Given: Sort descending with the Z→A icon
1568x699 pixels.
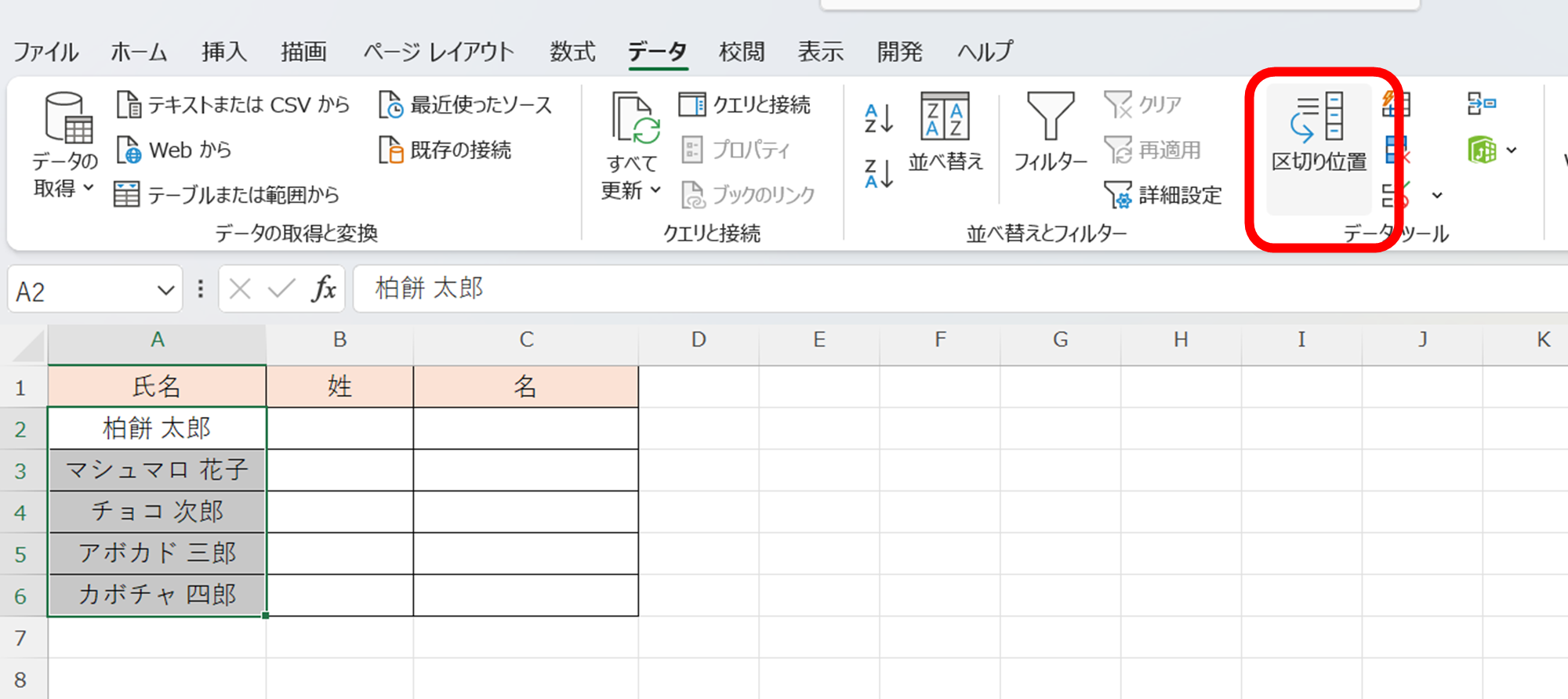Looking at the screenshot, I should click(x=878, y=173).
